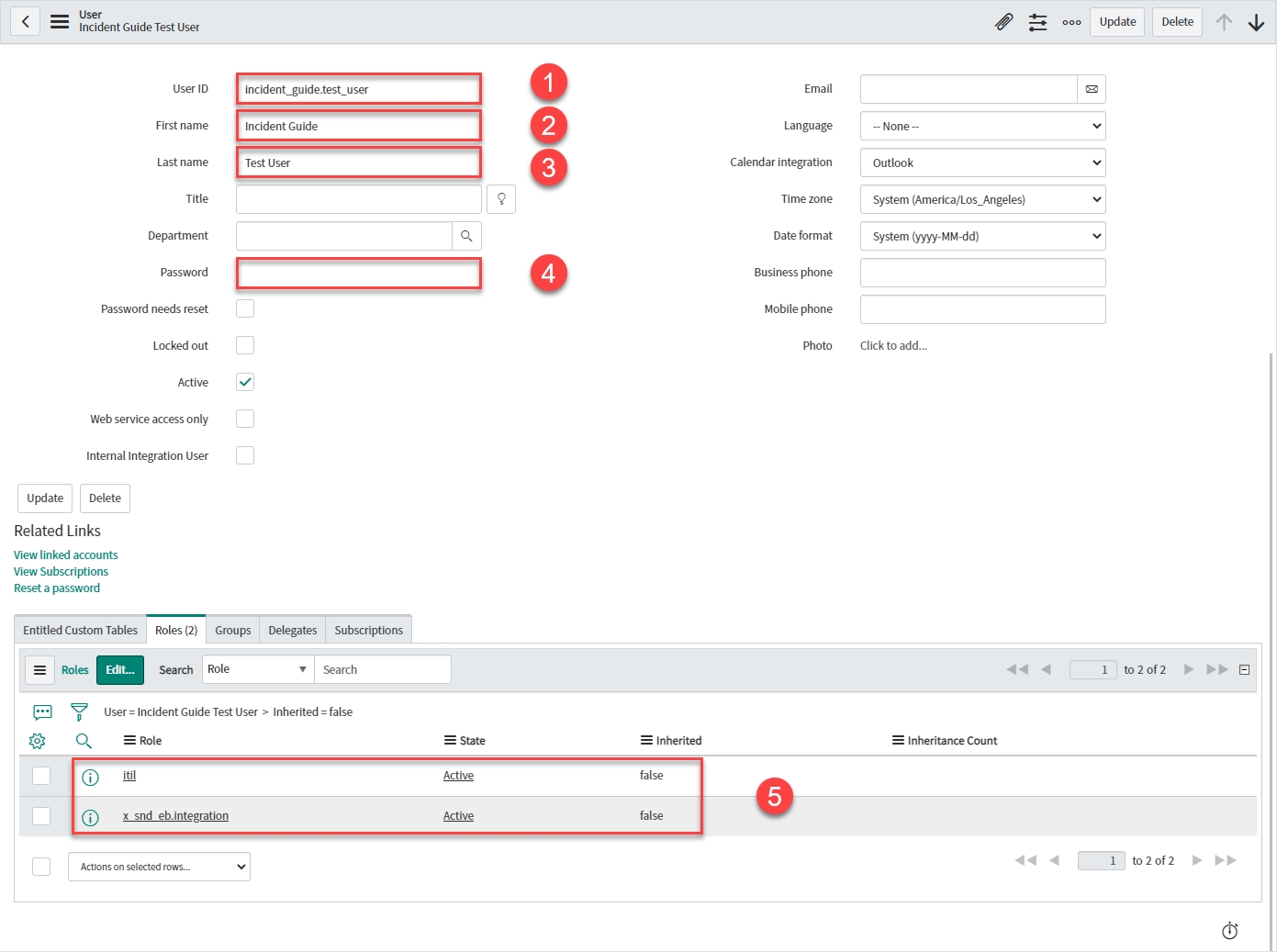Click into the Business phone field

[982, 273]
